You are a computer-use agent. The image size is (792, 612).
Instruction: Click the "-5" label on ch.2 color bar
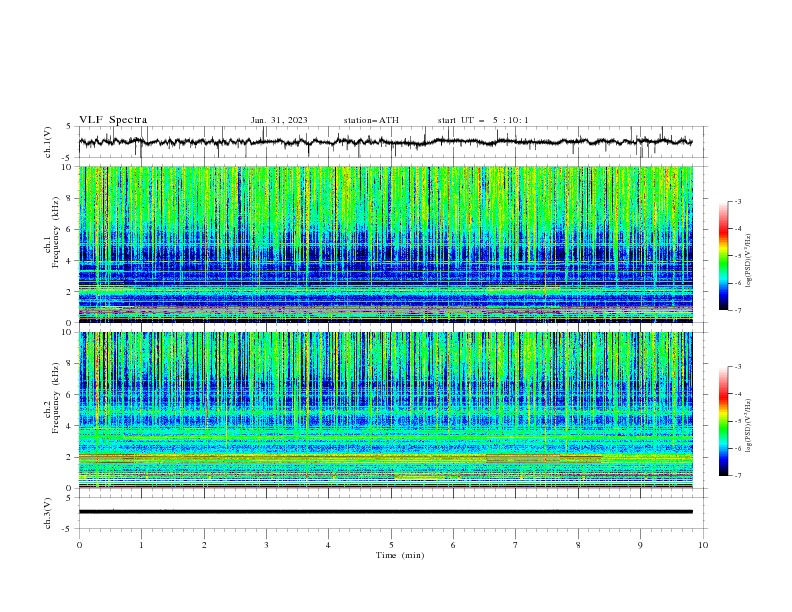coord(738,421)
